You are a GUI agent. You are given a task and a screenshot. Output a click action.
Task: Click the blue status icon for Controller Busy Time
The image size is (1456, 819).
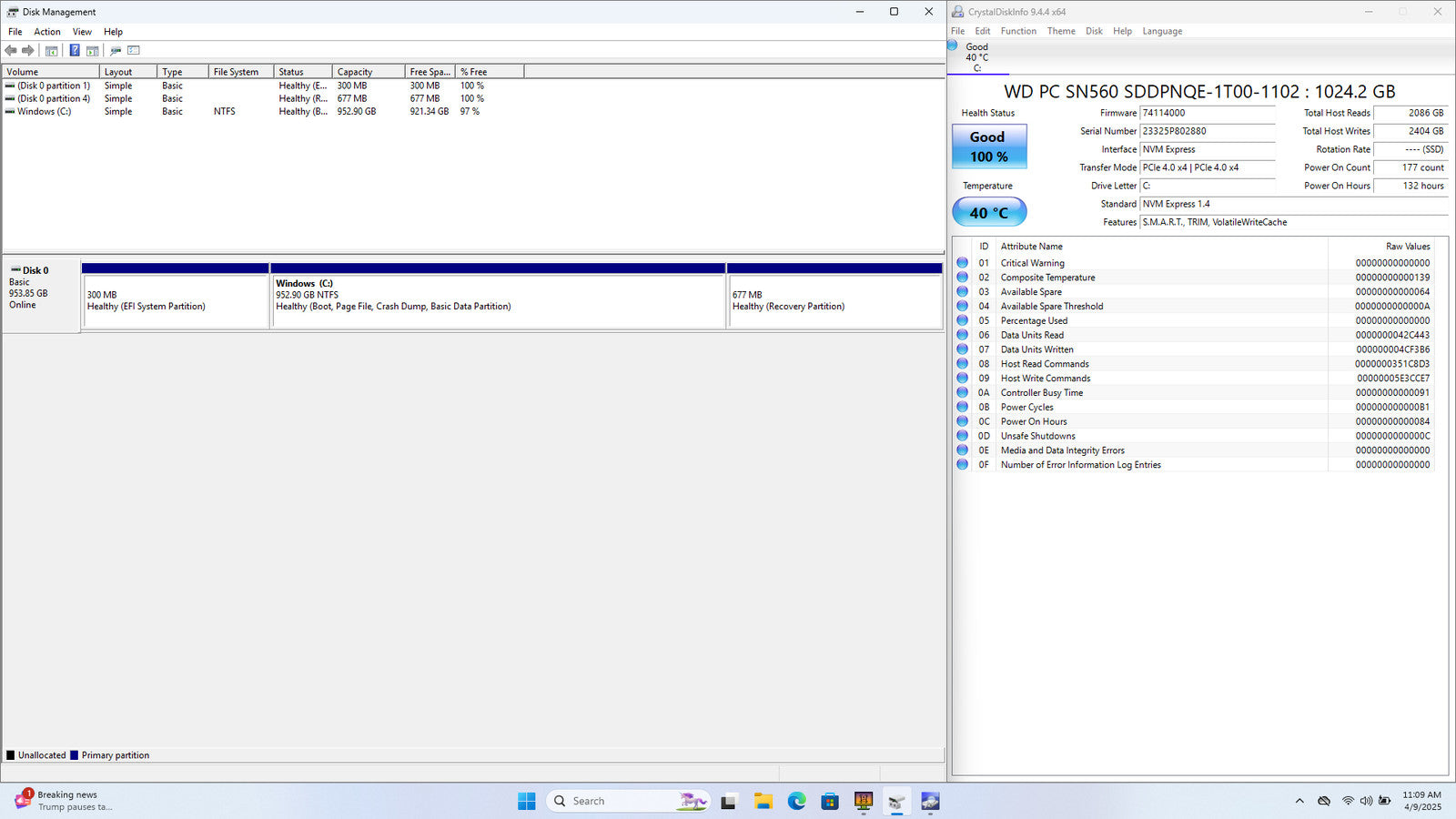click(962, 392)
